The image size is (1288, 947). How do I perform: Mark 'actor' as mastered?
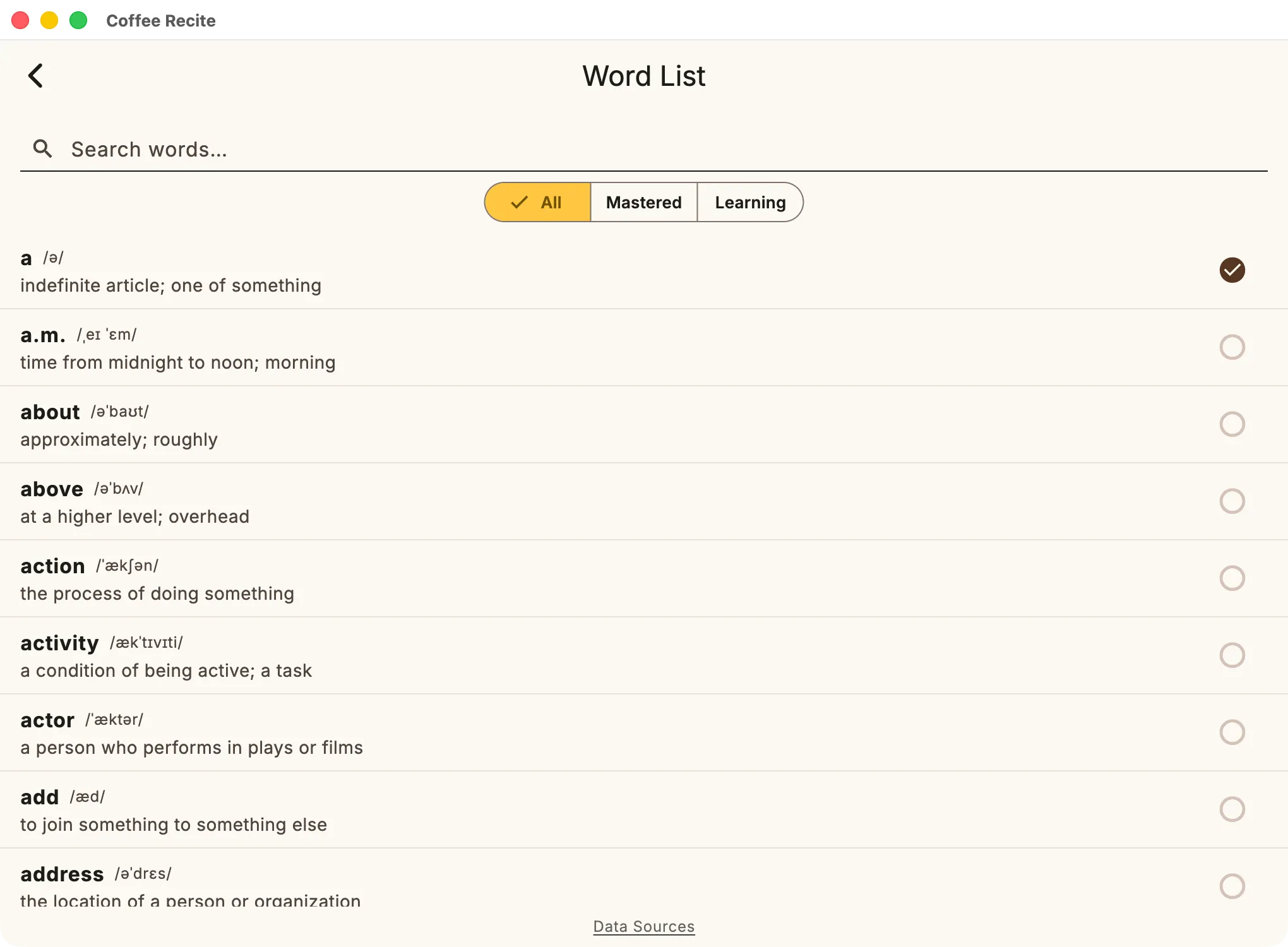click(x=1232, y=732)
